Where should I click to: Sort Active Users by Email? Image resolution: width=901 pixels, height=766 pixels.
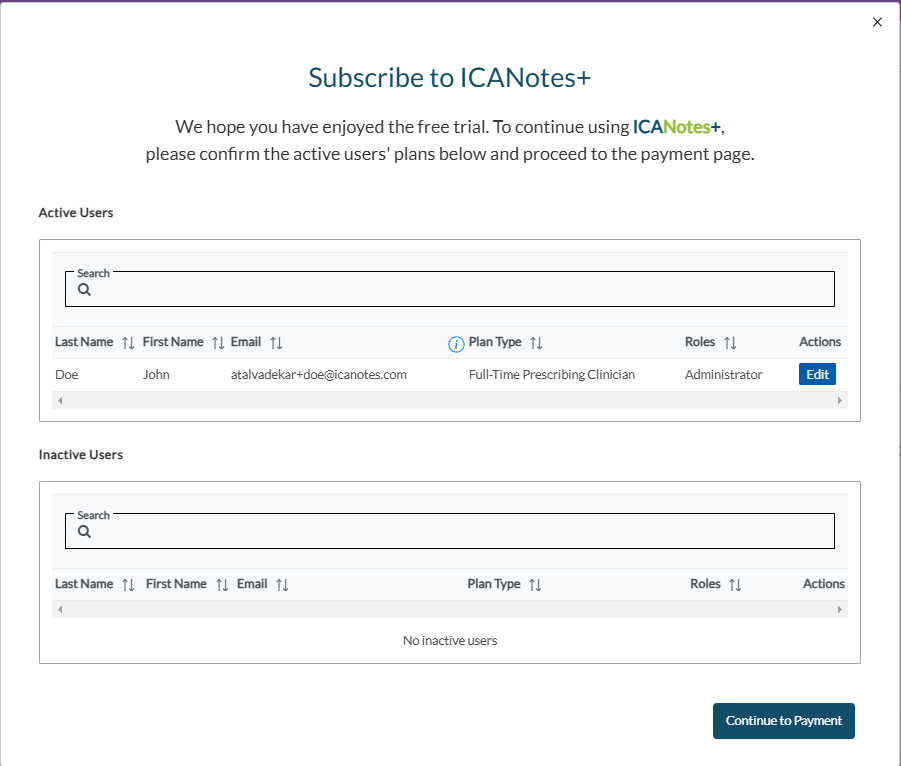tap(276, 343)
